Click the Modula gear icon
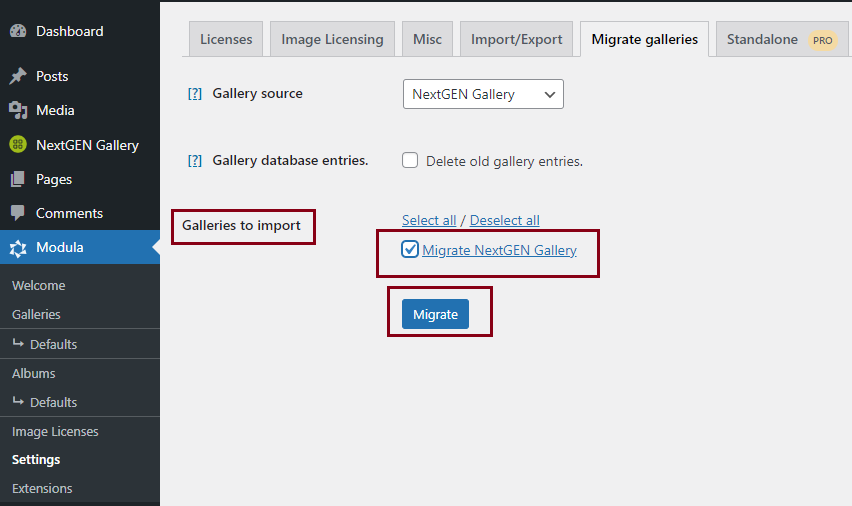The height and width of the screenshot is (506, 852). coord(18,248)
